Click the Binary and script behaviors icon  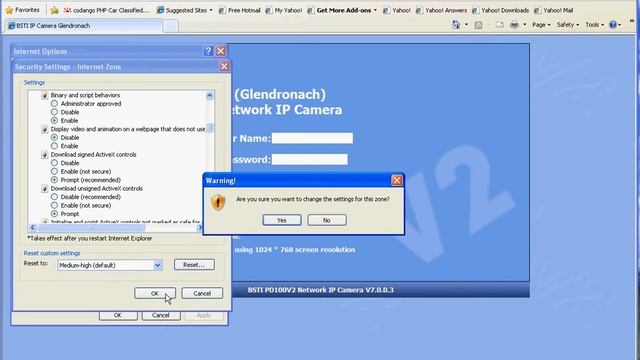click(44, 95)
